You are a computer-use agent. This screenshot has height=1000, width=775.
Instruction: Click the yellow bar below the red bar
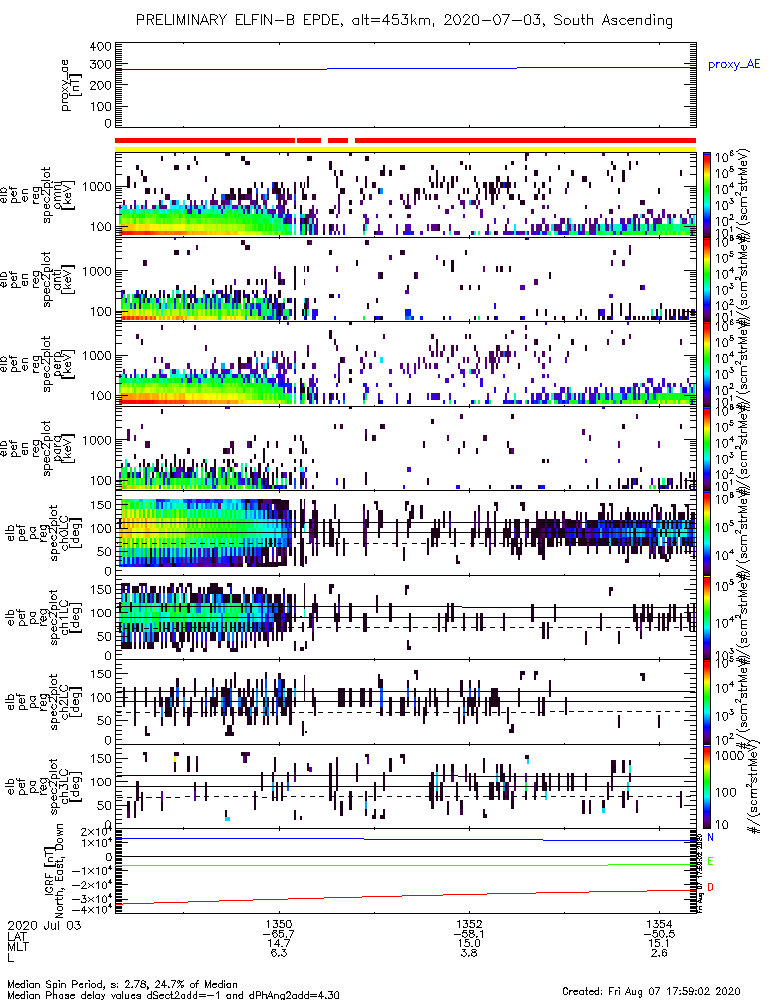(405, 149)
